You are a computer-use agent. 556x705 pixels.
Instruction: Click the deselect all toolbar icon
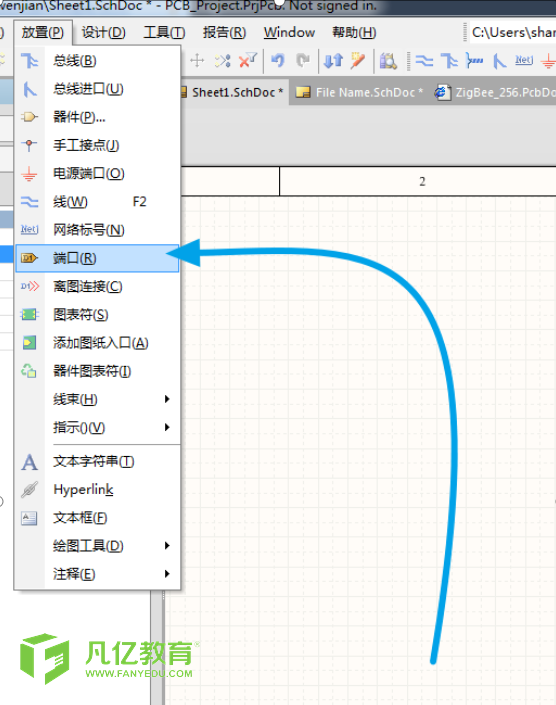point(223,60)
